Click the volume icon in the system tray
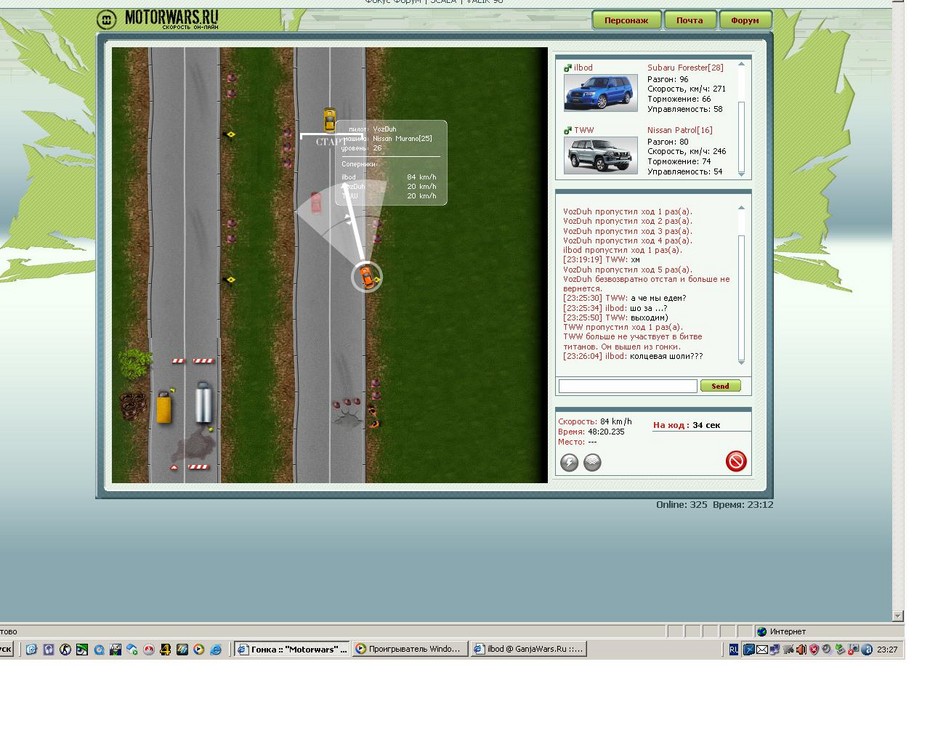The width and height of the screenshot is (930, 744). point(801,649)
